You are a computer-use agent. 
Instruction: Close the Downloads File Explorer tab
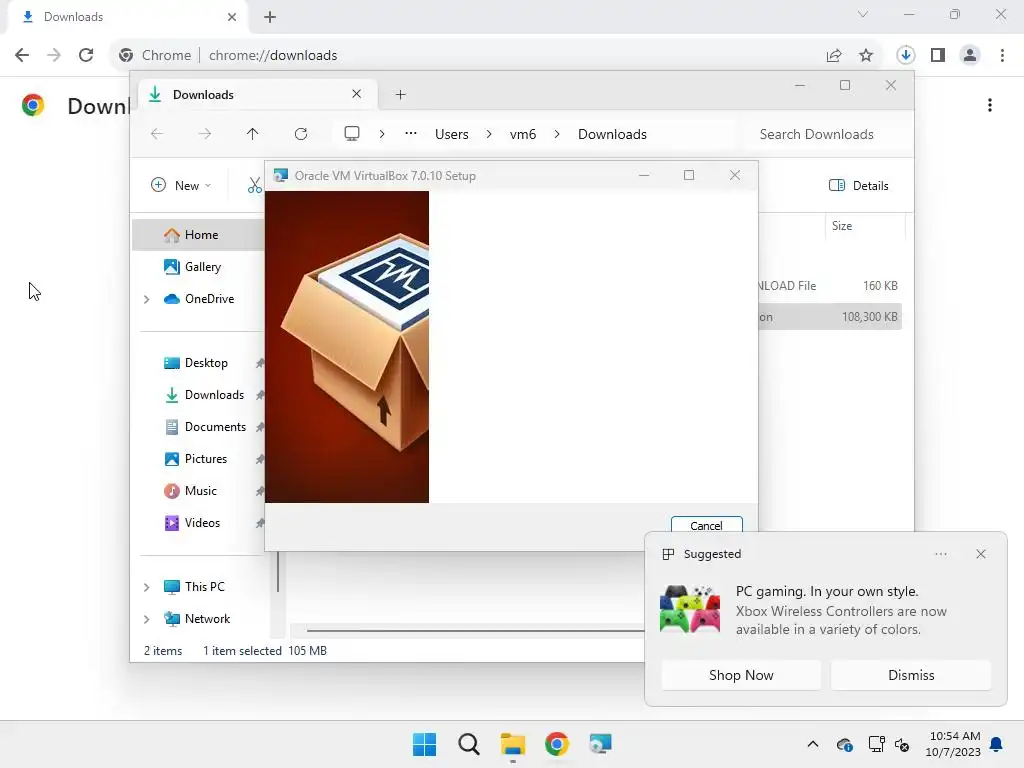pyautogui.click(x=357, y=94)
